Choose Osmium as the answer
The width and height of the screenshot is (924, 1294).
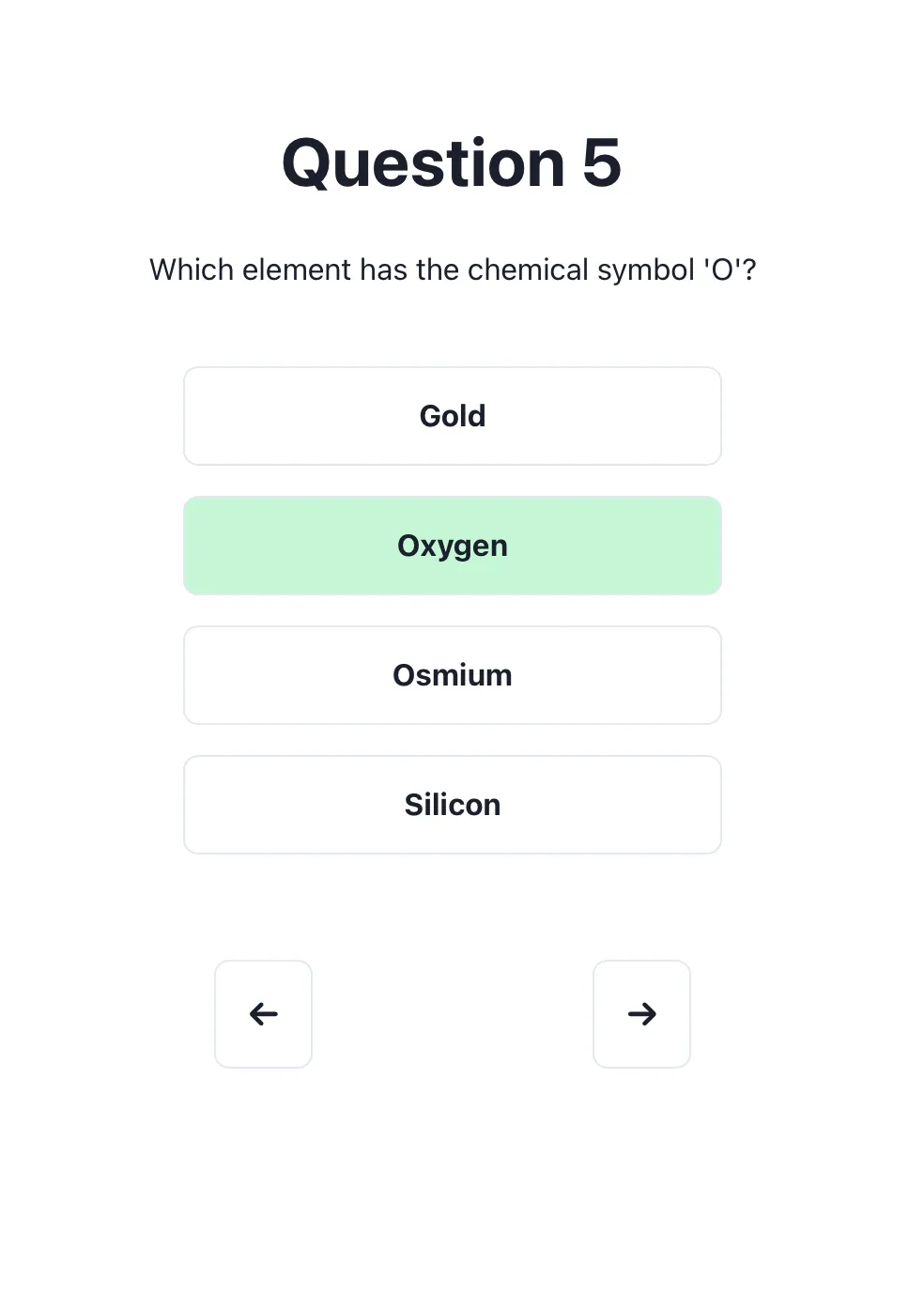tap(452, 675)
